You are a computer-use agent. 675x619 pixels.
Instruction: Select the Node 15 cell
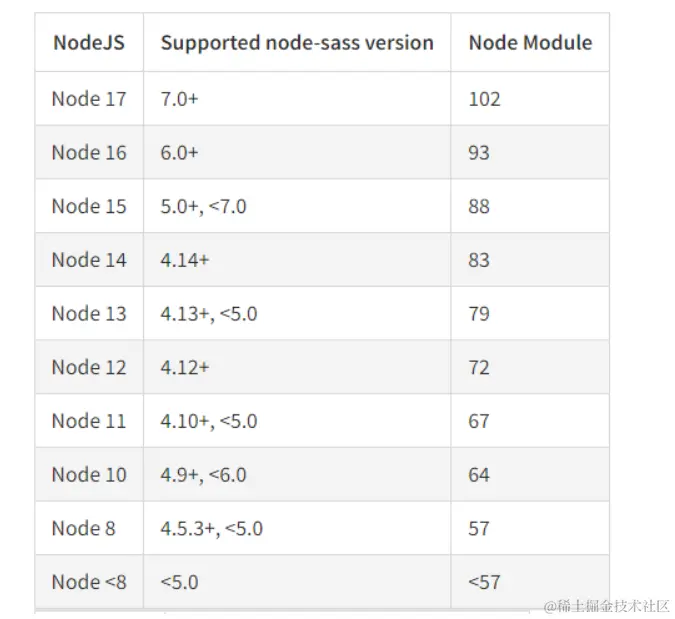click(89, 206)
